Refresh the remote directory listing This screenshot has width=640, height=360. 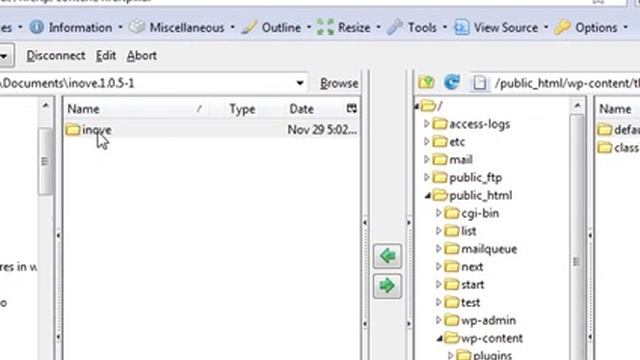point(452,82)
